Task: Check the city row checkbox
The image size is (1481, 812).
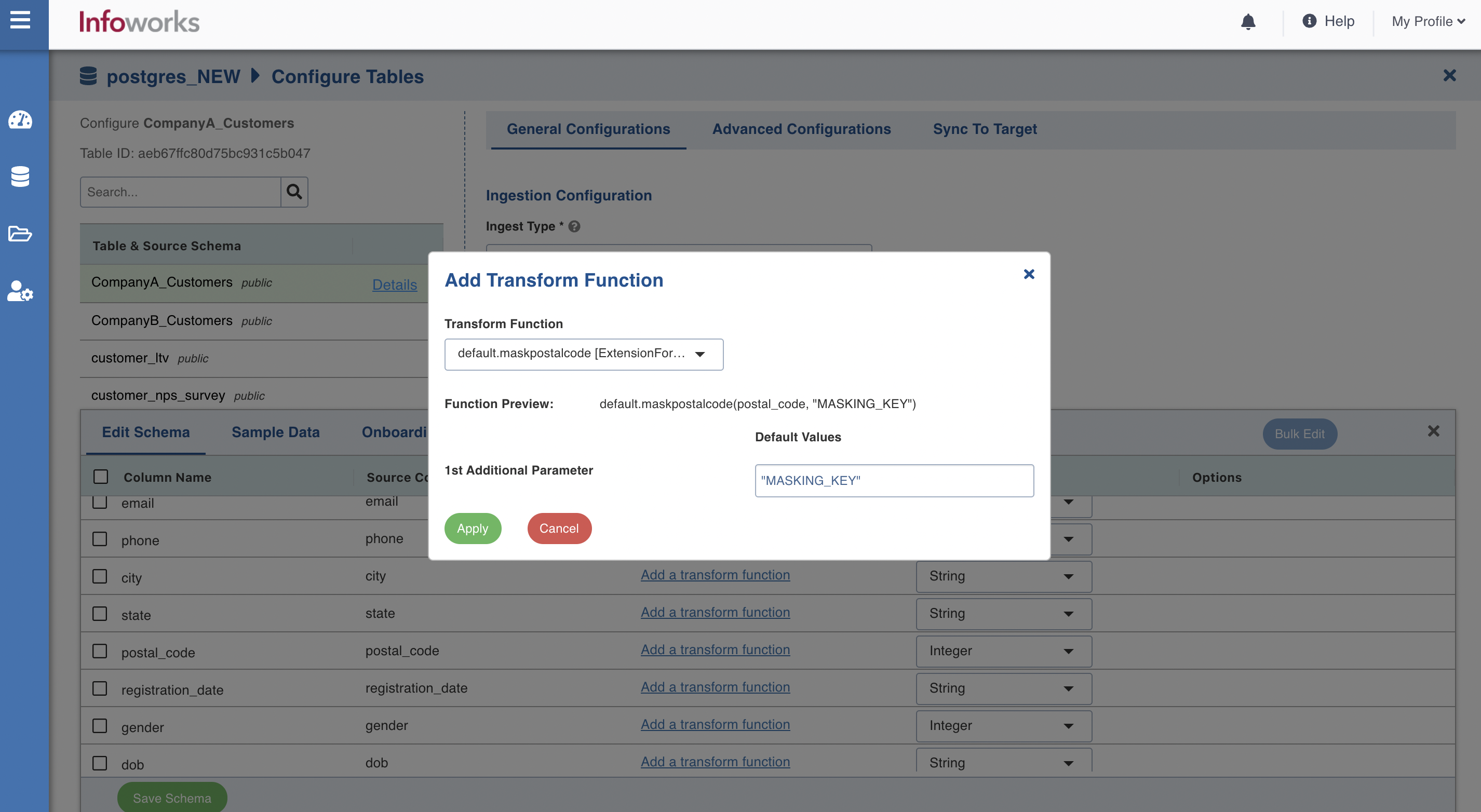Action: point(100,576)
